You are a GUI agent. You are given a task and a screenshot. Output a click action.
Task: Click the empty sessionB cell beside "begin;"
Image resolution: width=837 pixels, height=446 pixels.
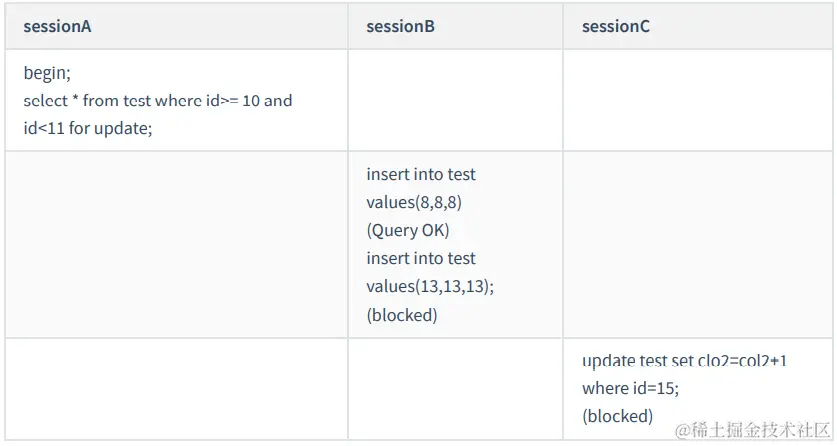click(x=455, y=100)
